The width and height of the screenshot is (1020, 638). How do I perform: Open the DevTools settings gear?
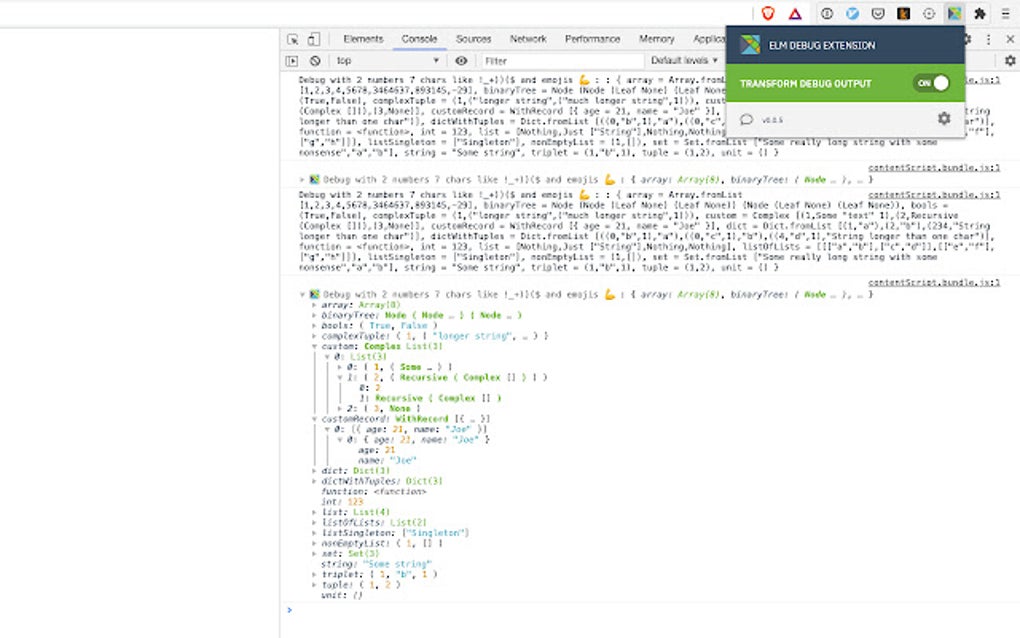pyautogui.click(x=968, y=38)
